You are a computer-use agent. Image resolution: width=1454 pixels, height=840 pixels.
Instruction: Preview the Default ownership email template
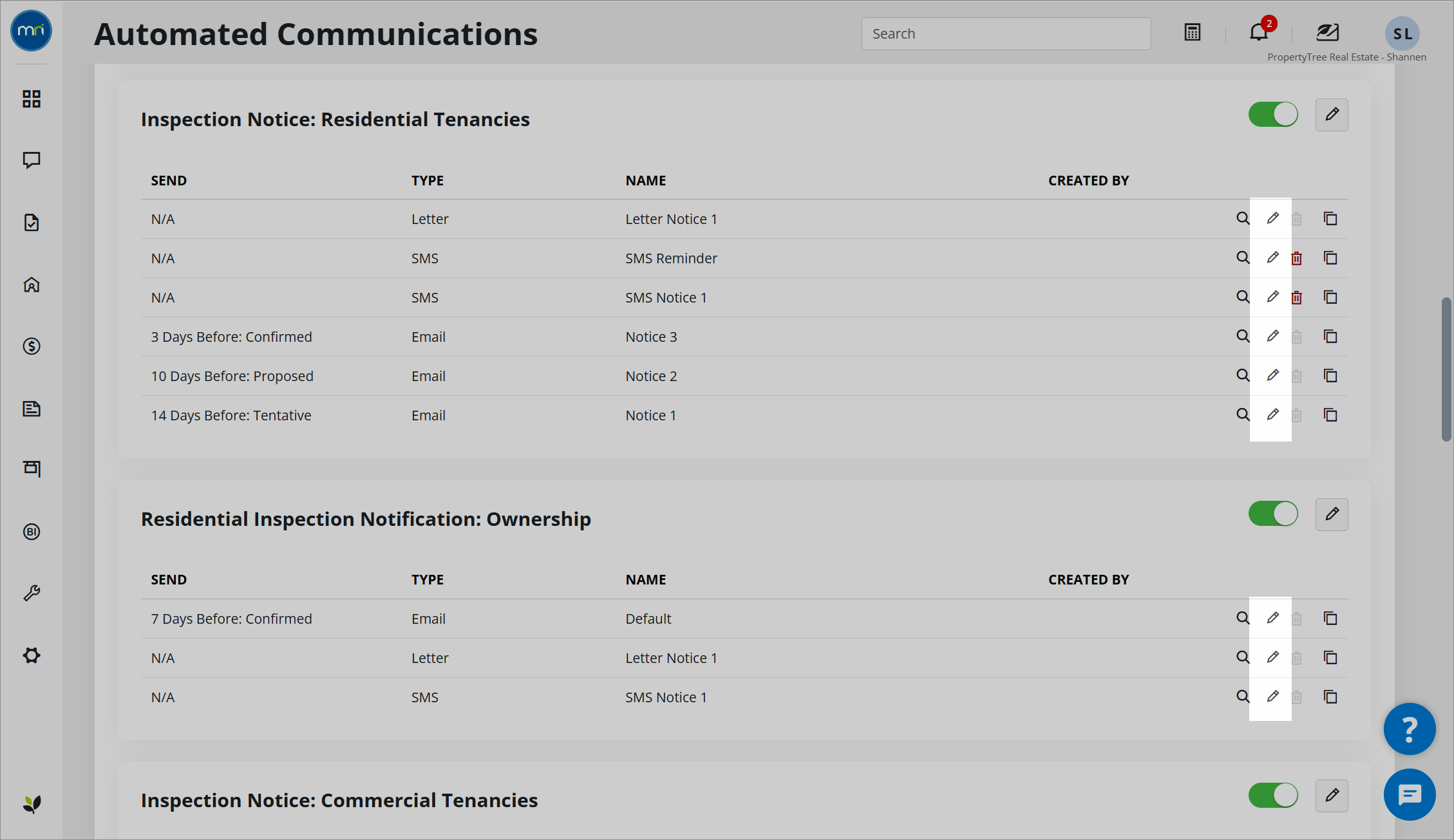(1243, 618)
